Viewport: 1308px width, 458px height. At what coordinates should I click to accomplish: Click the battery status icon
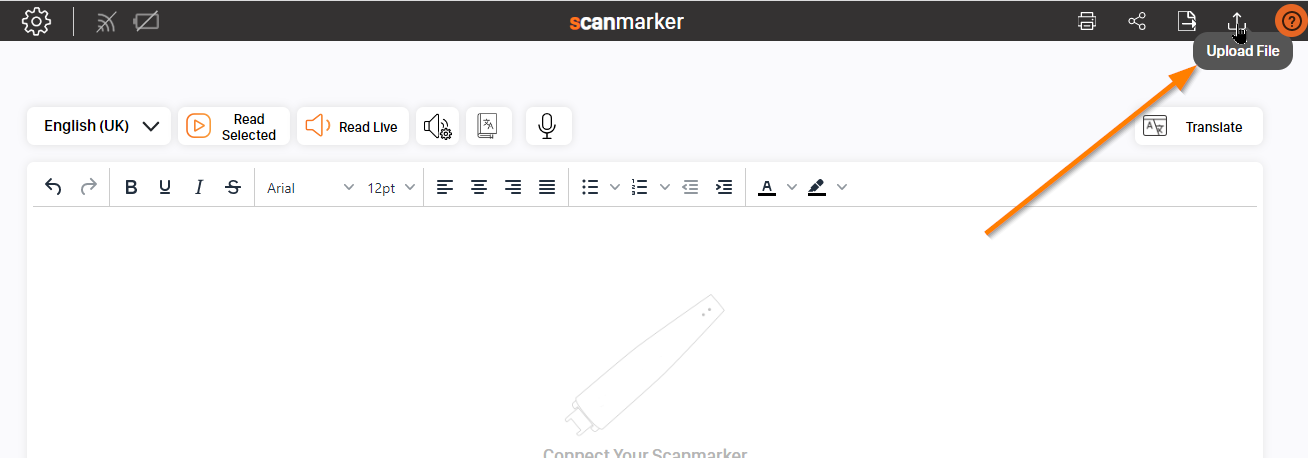pyautogui.click(x=146, y=21)
